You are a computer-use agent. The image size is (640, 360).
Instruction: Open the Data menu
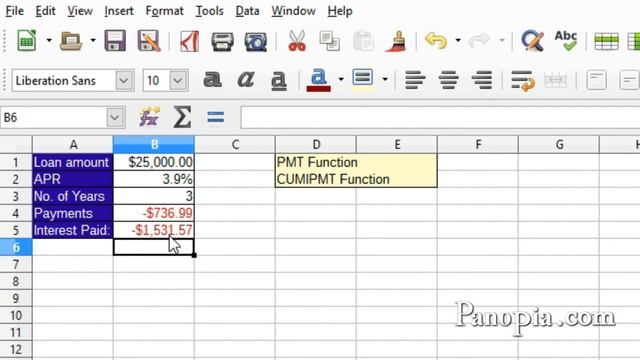247,11
